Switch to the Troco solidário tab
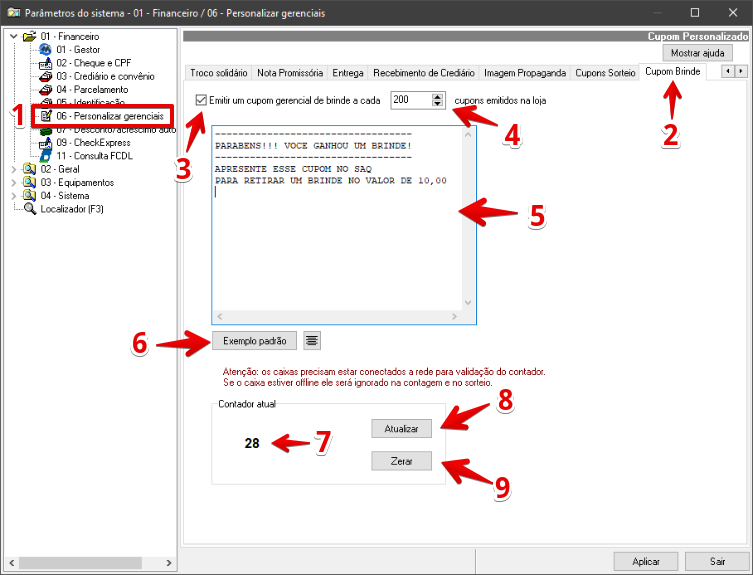753x575 pixels. click(219, 73)
